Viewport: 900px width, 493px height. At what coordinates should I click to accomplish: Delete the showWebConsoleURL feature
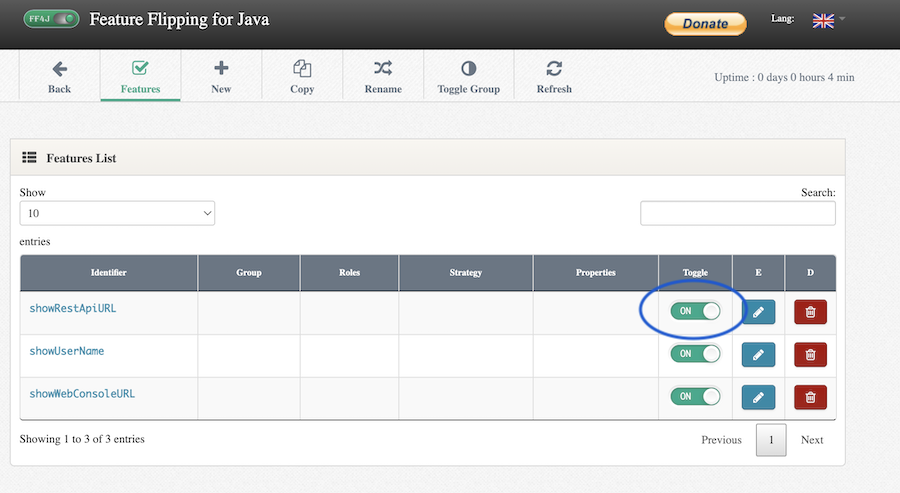click(x=810, y=397)
